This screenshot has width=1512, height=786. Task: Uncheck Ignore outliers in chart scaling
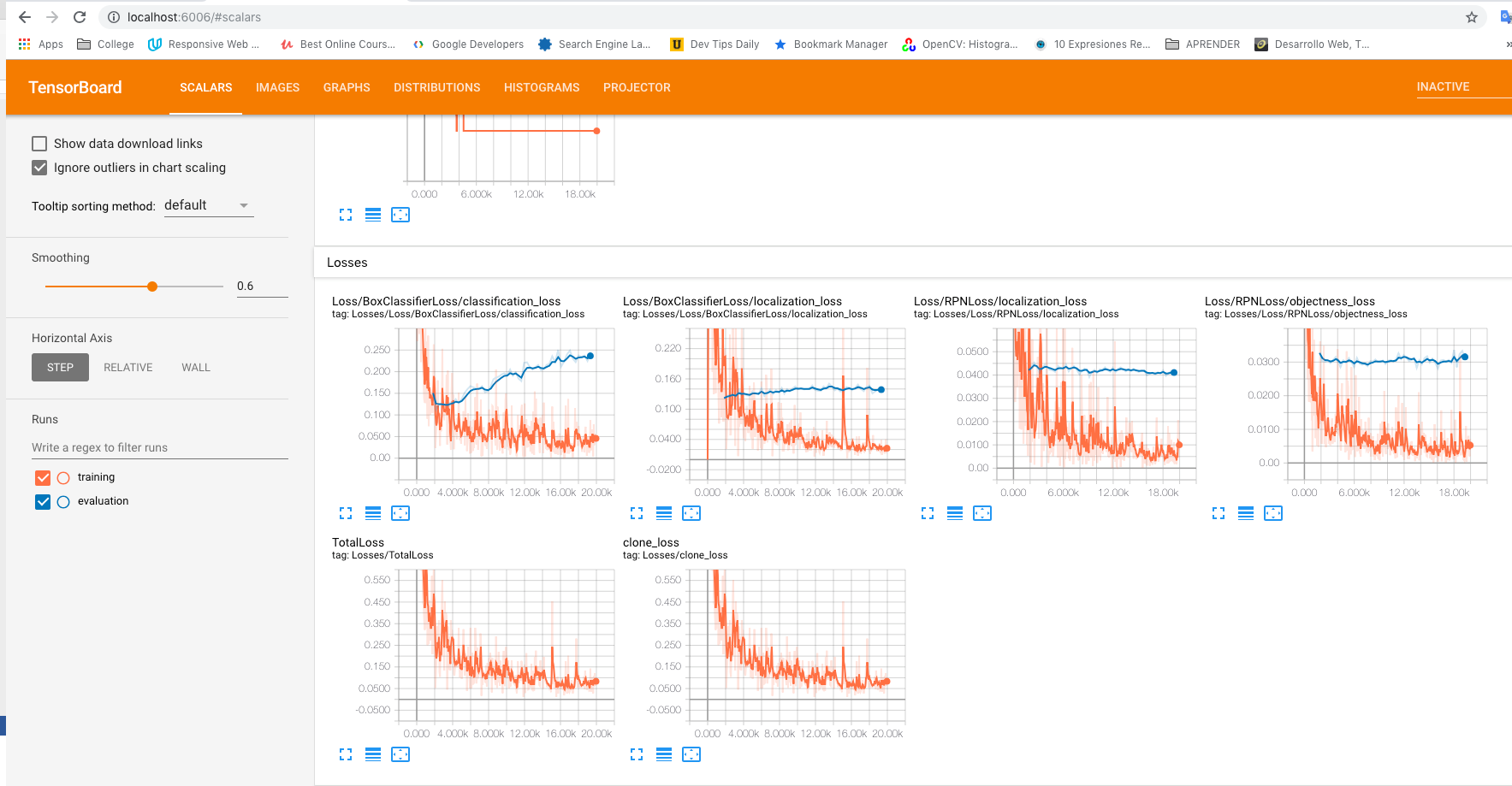tap(39, 168)
